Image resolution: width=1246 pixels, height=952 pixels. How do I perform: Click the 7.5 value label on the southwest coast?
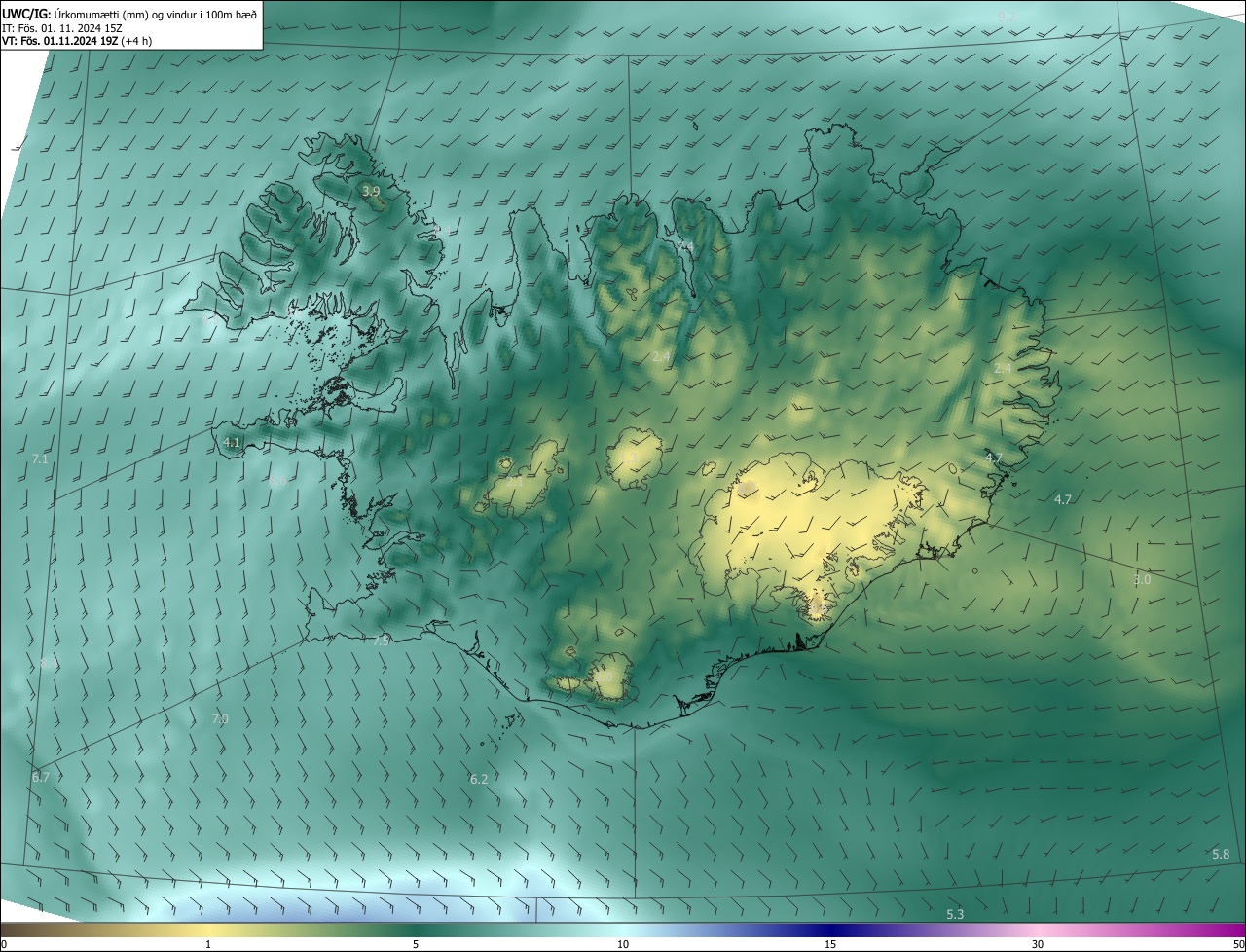coord(381,641)
